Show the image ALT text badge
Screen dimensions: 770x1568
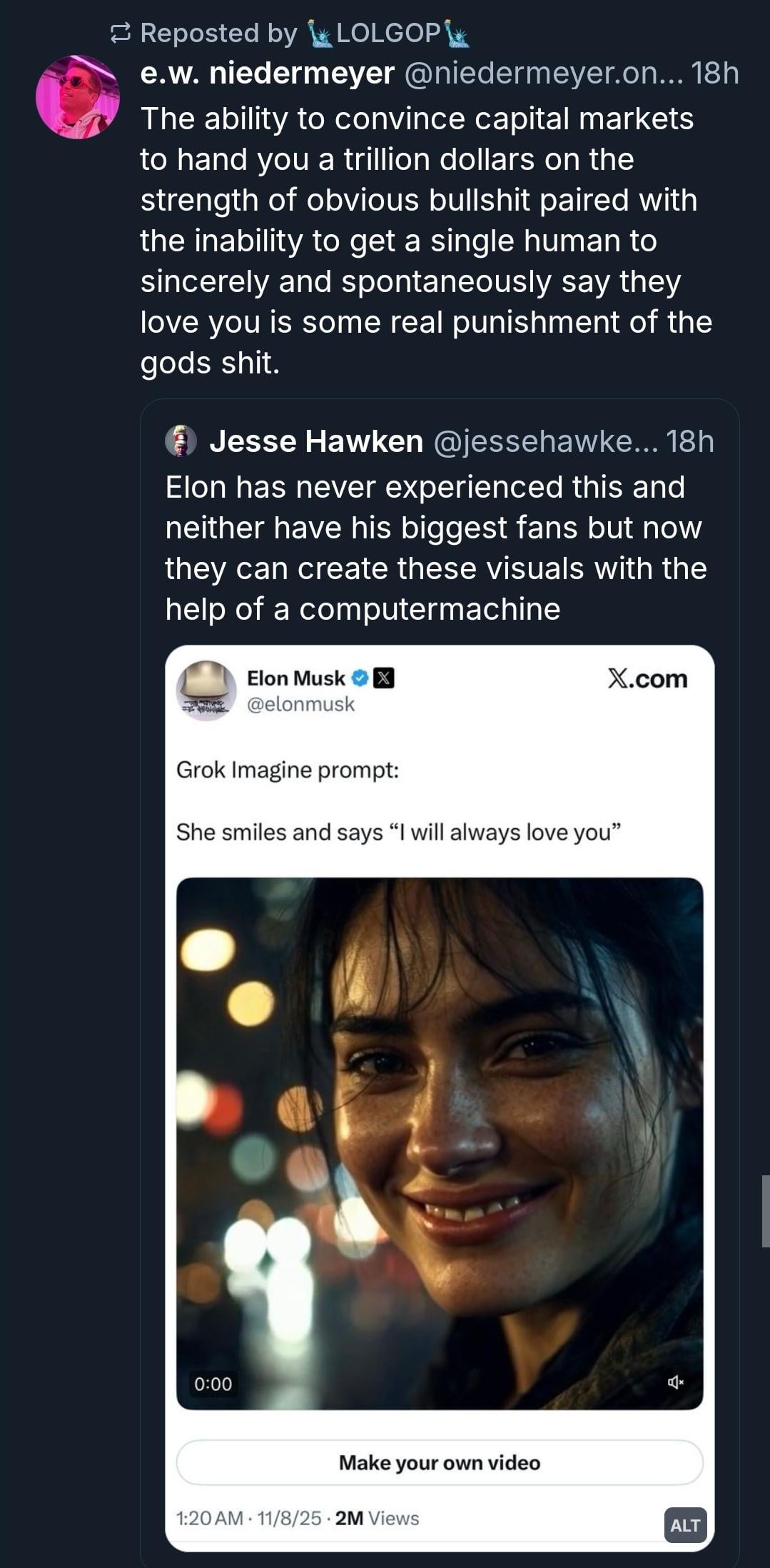click(685, 1524)
